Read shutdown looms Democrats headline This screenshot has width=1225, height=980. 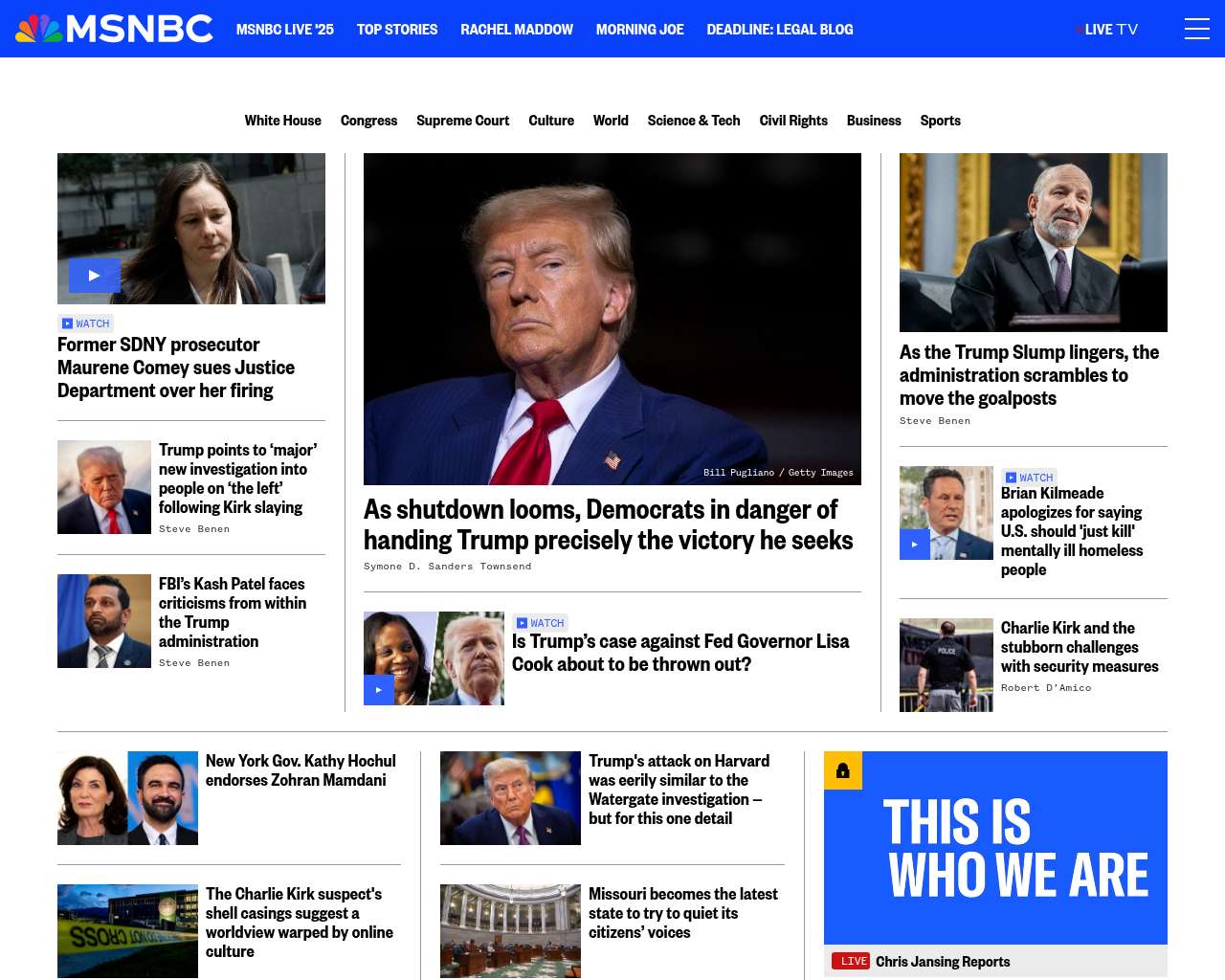point(609,524)
